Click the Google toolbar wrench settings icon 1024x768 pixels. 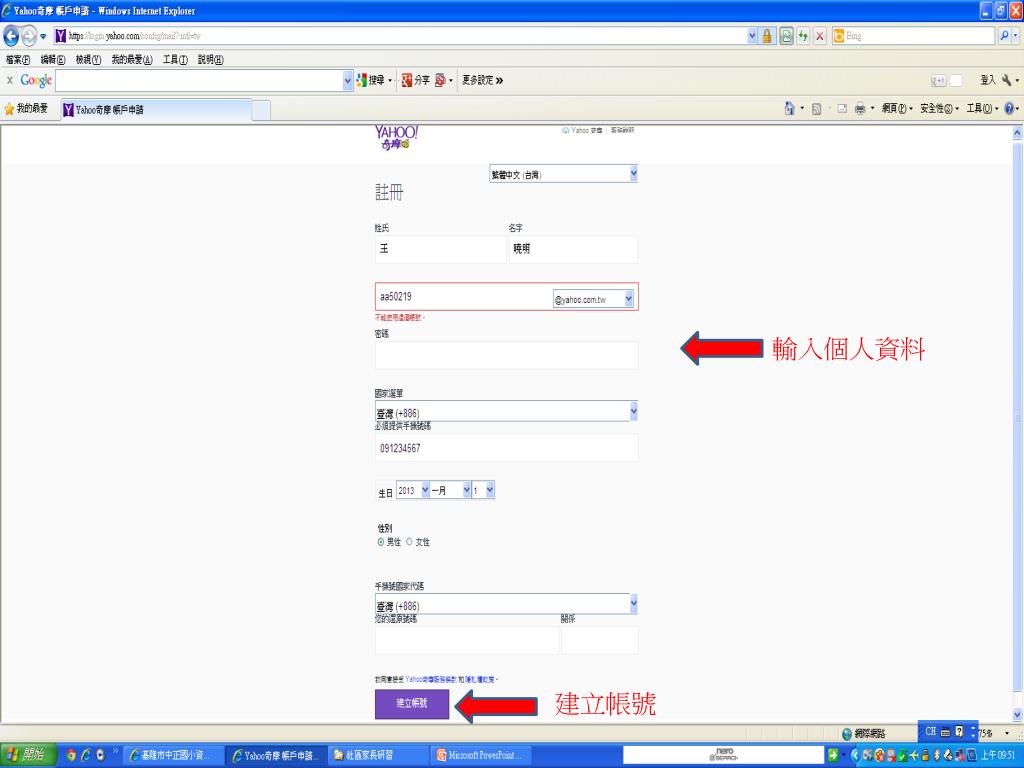tap(1007, 80)
